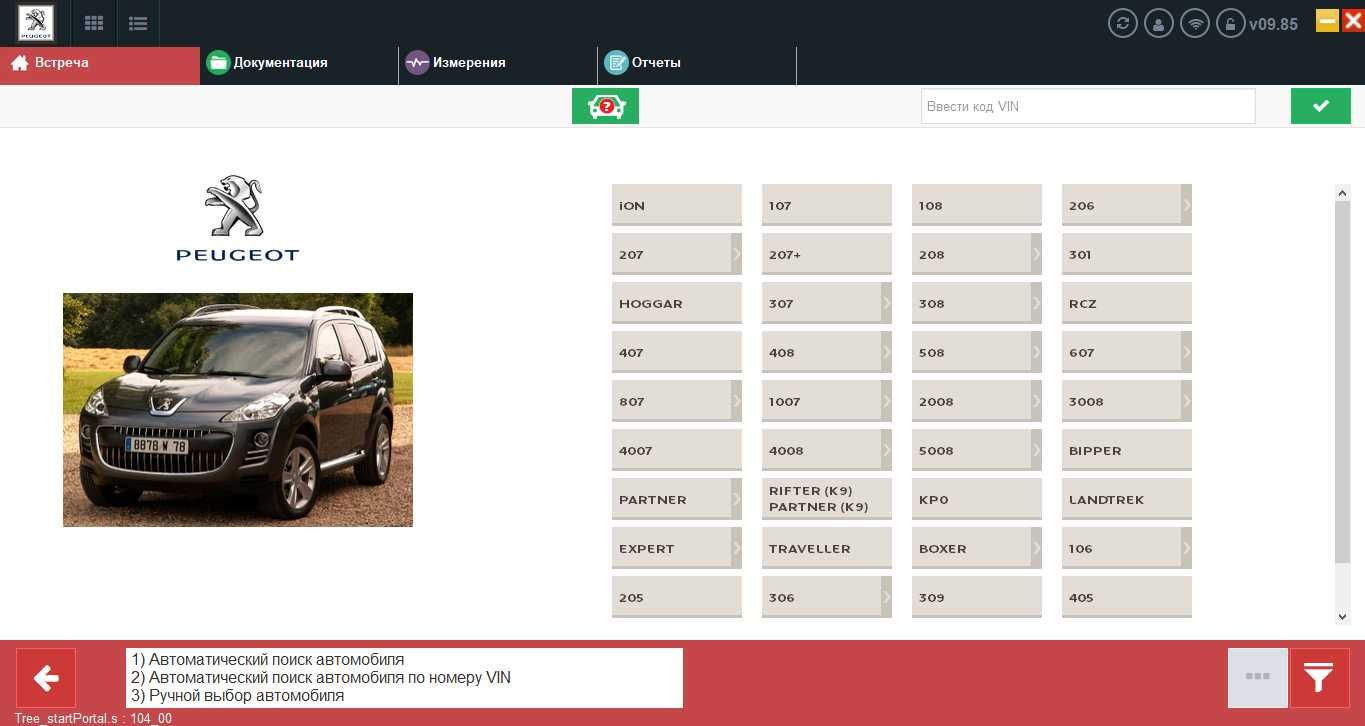Select the HOGGAR model
The width and height of the screenshot is (1365, 726).
point(677,303)
